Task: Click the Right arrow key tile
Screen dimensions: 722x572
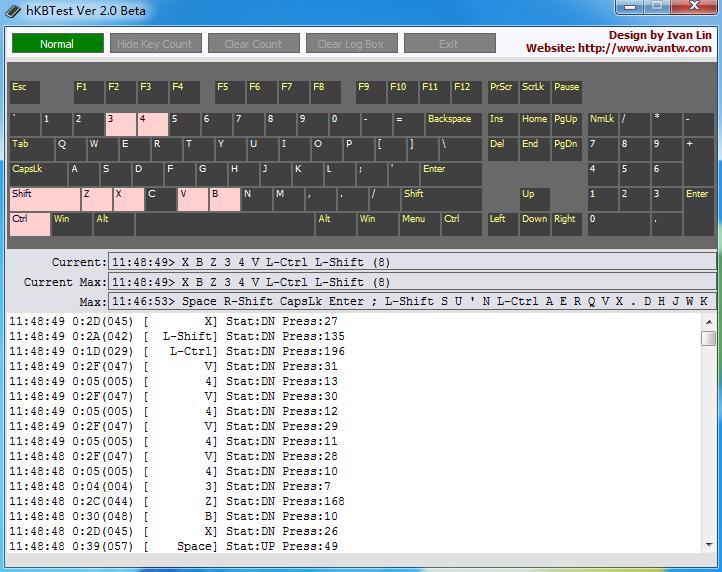Action: pos(567,224)
